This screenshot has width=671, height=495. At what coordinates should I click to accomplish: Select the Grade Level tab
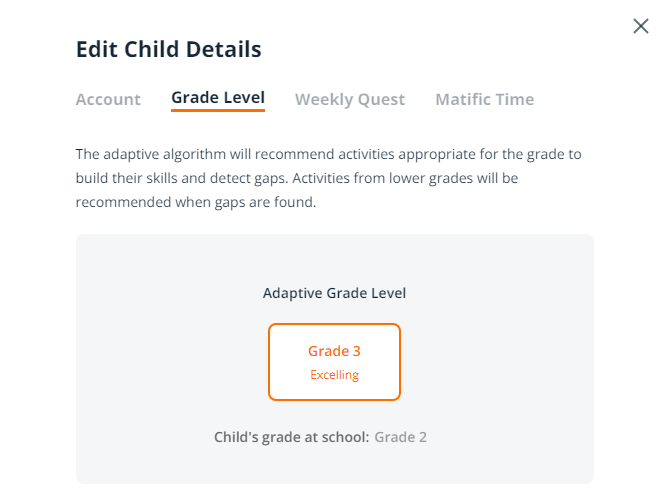pyautogui.click(x=218, y=98)
